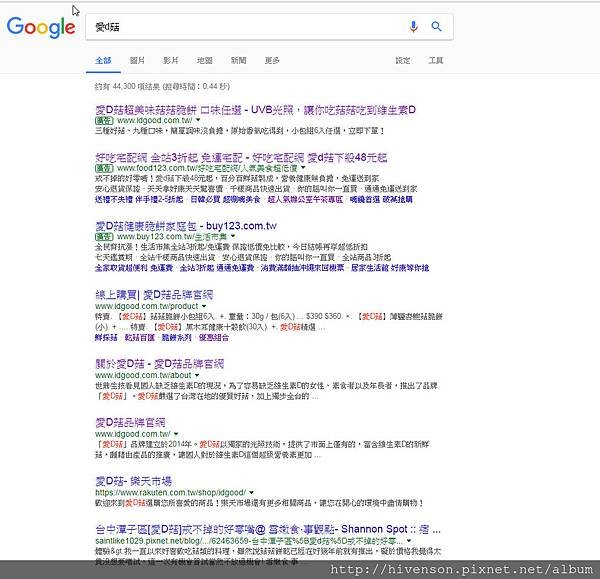Open result 愛D菇- 樂天市場
Viewport: 600px width, 579px height.
point(134,481)
